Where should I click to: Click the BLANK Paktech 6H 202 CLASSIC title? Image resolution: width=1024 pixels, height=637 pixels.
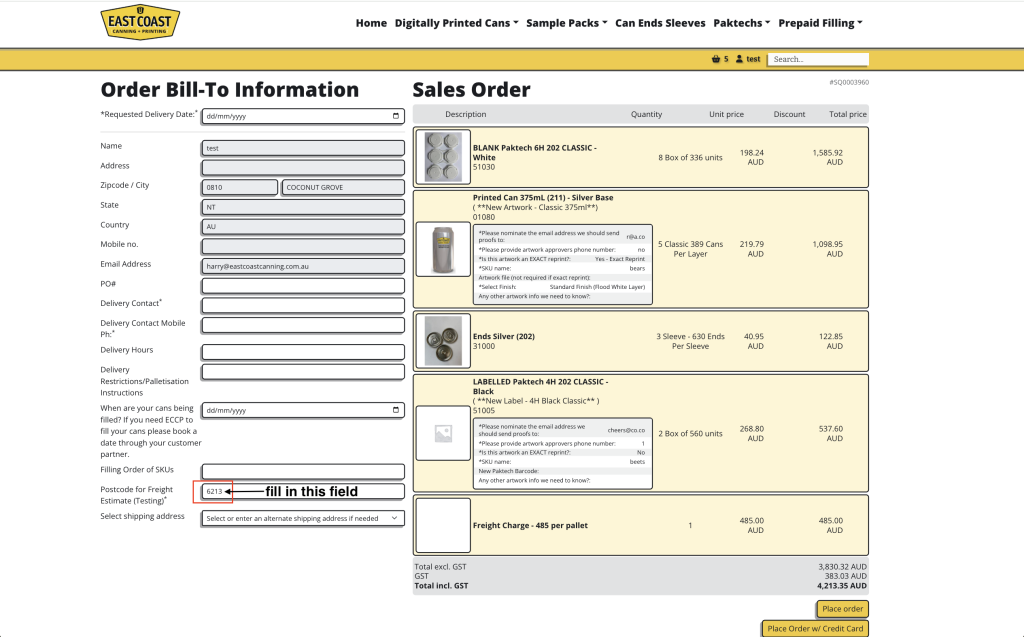(x=534, y=152)
